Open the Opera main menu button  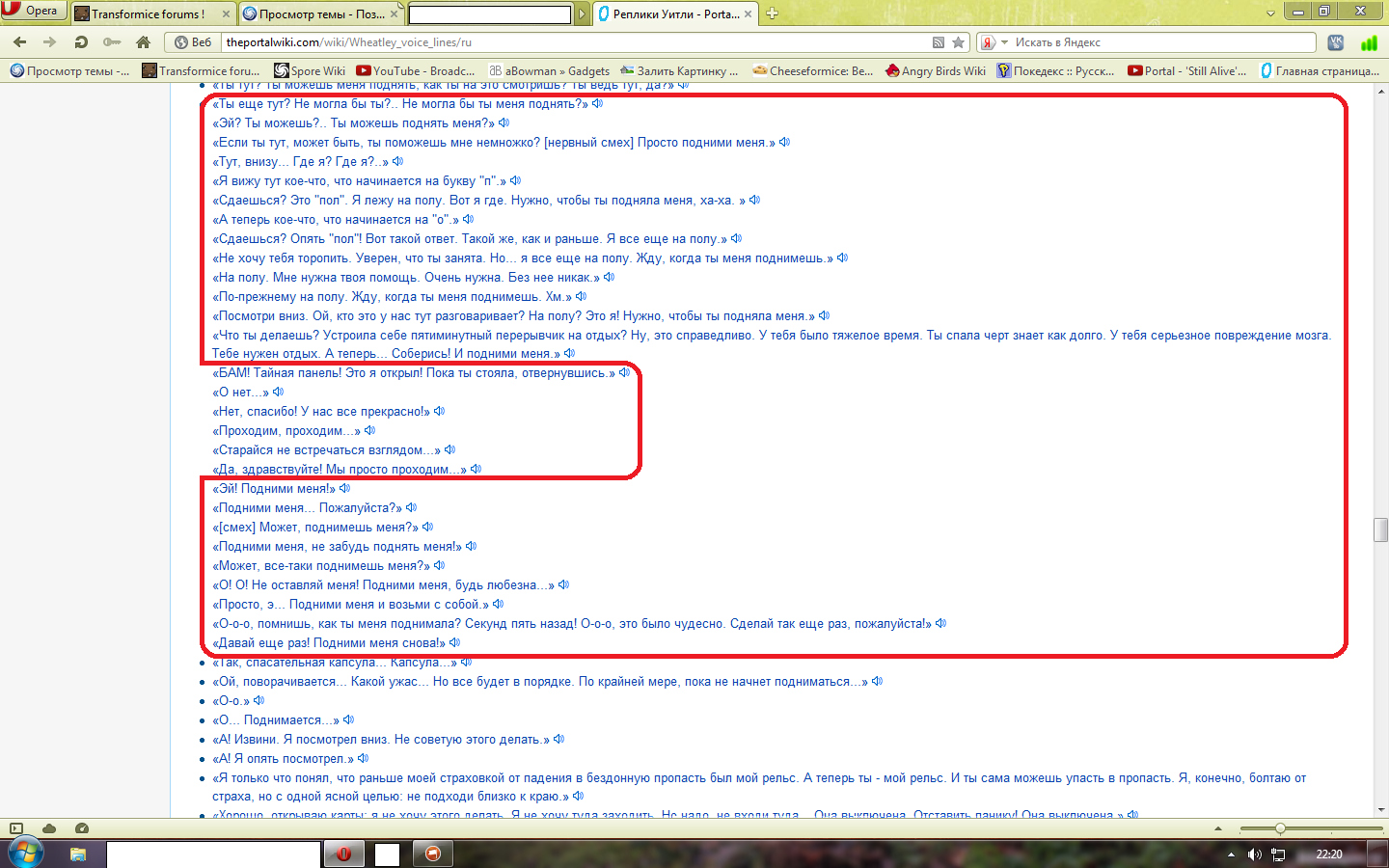click(x=33, y=11)
